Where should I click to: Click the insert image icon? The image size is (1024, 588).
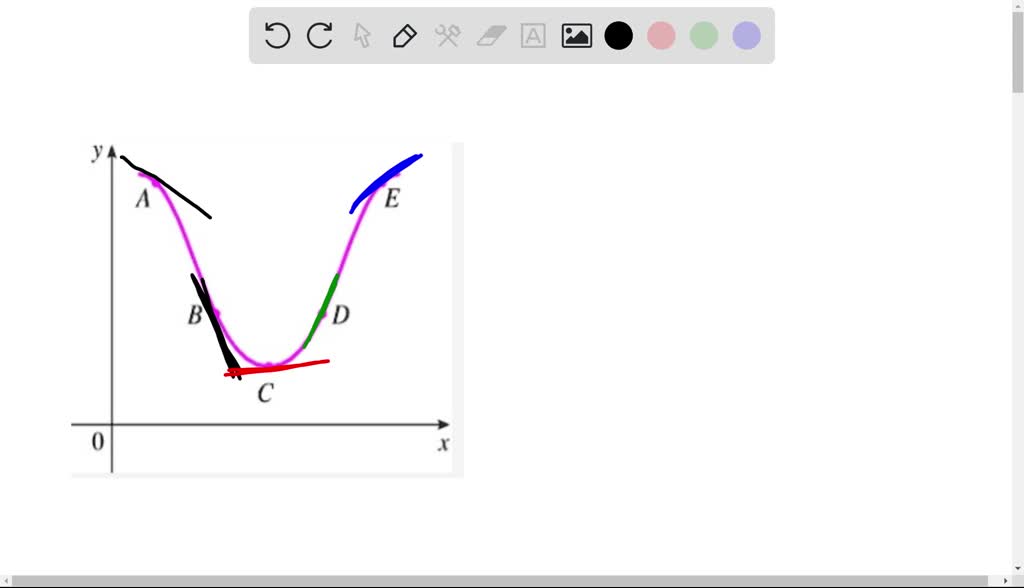tap(576, 35)
